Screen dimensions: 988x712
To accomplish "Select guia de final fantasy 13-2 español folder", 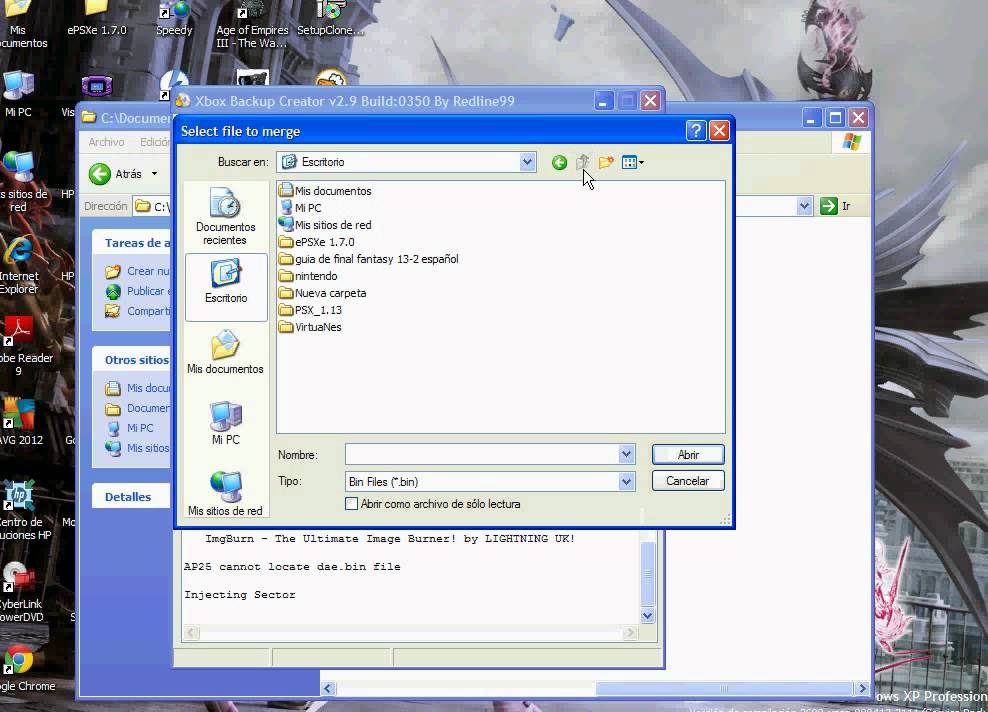I will click(x=369, y=258).
